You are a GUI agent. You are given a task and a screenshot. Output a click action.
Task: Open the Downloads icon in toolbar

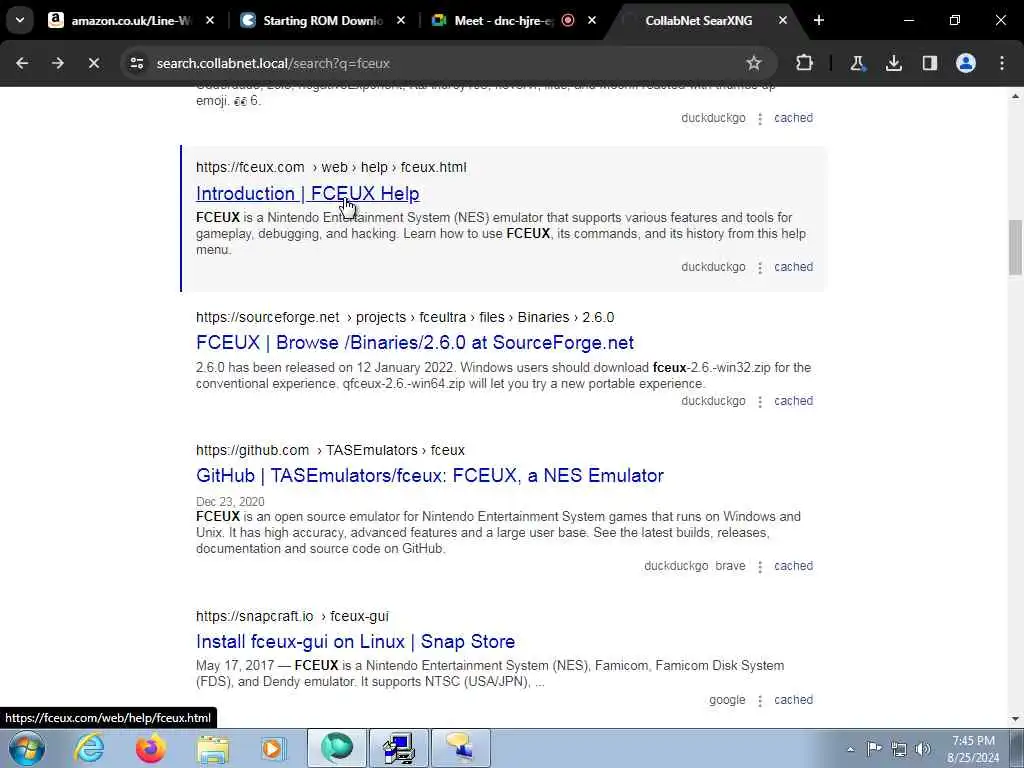[893, 63]
